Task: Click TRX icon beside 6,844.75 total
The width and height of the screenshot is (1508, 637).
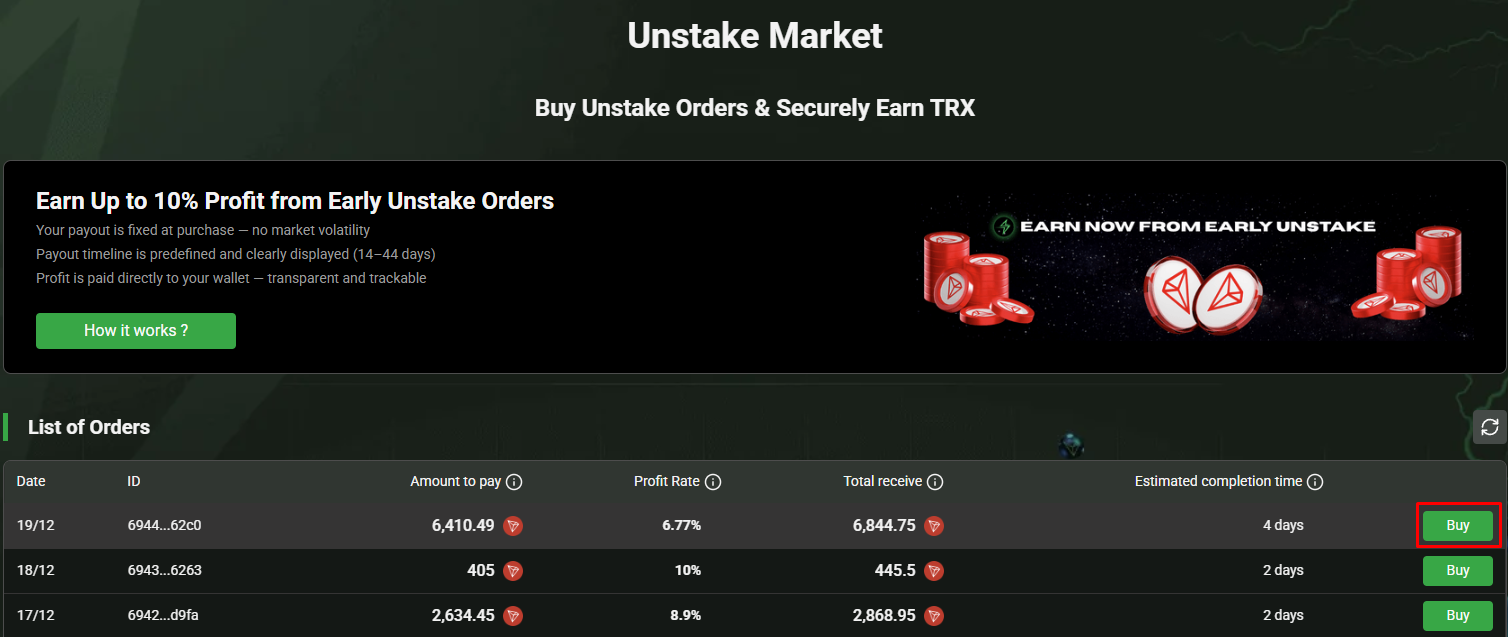Action: [x=934, y=526]
